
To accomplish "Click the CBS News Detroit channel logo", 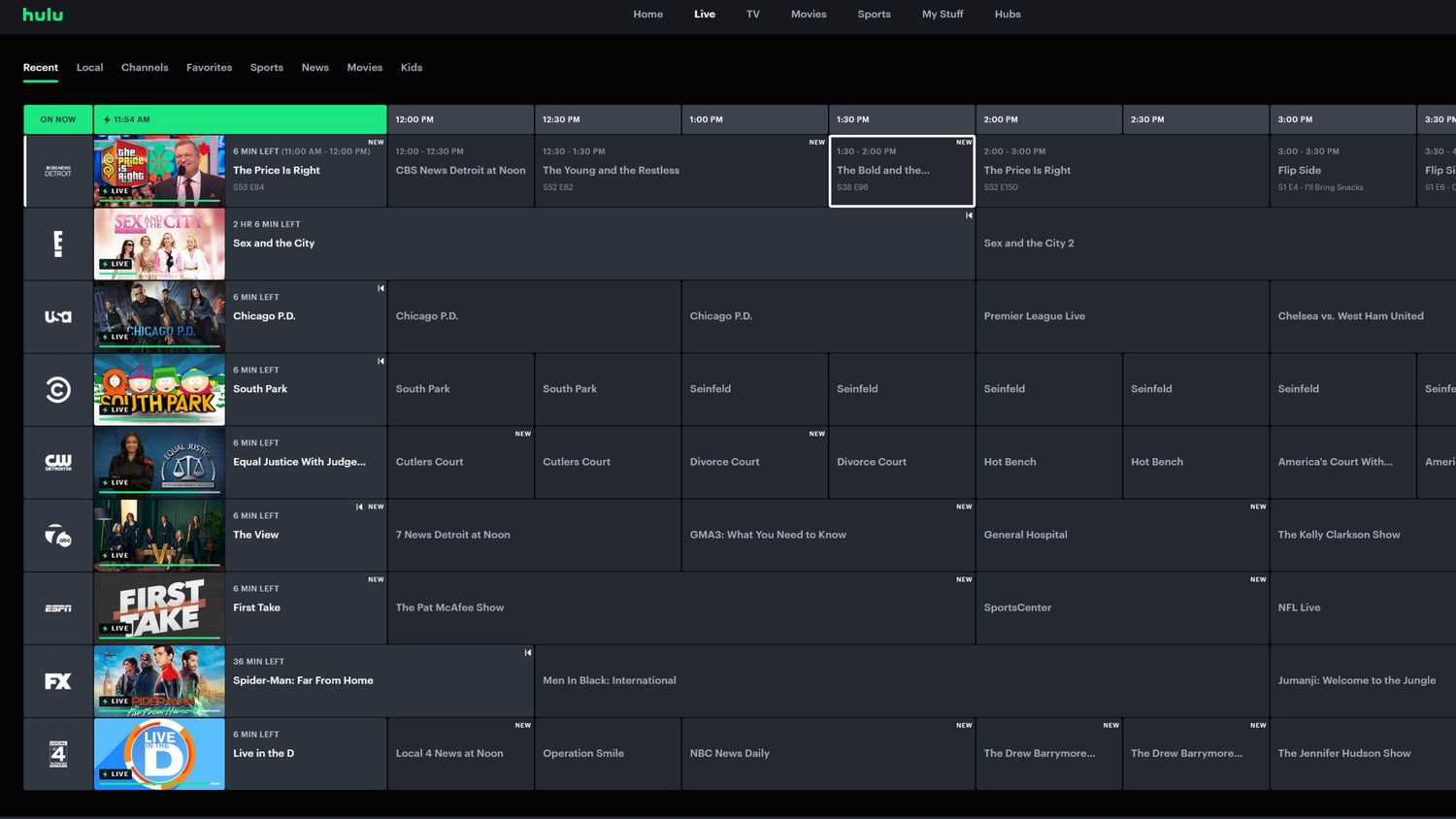I will point(57,171).
